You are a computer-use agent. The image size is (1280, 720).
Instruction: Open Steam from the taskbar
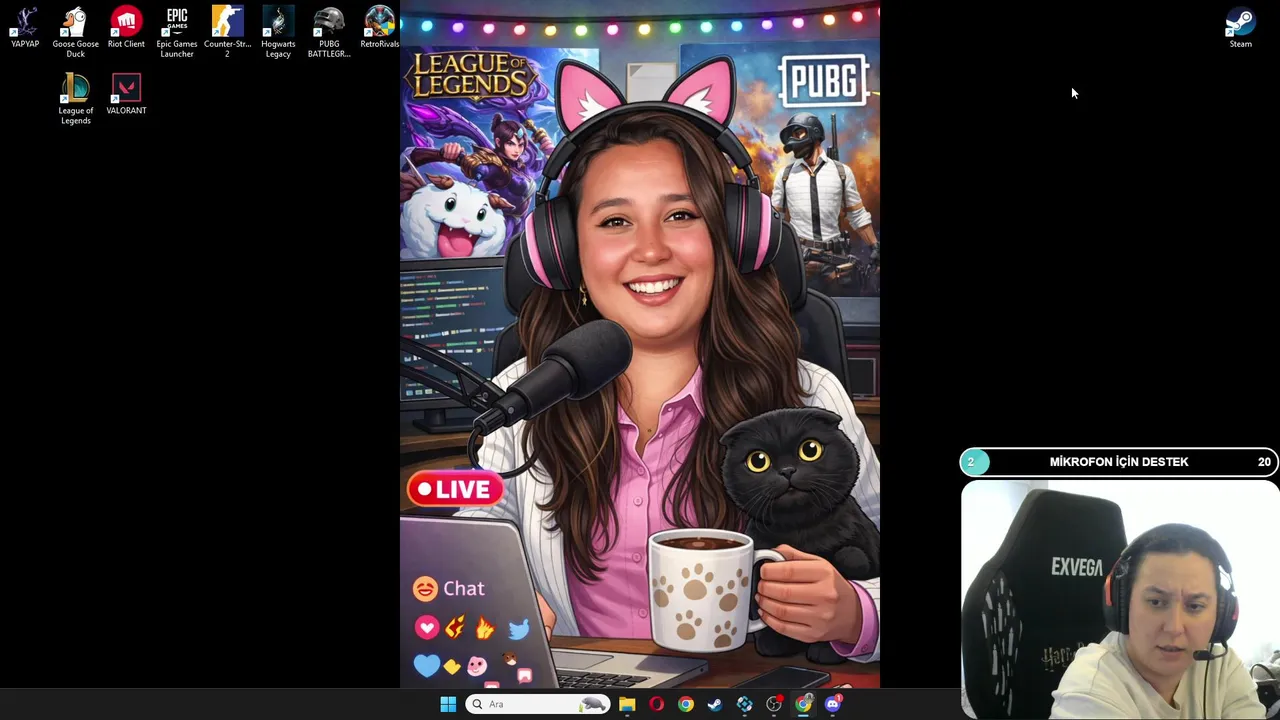point(715,704)
